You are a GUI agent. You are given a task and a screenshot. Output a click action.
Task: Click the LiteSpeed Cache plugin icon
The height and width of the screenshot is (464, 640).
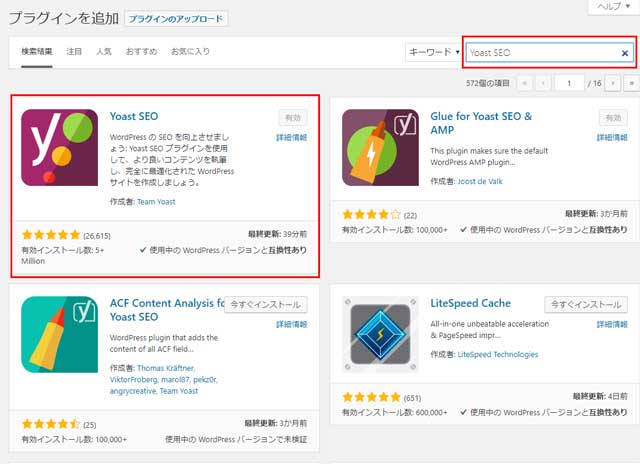[x=380, y=334]
